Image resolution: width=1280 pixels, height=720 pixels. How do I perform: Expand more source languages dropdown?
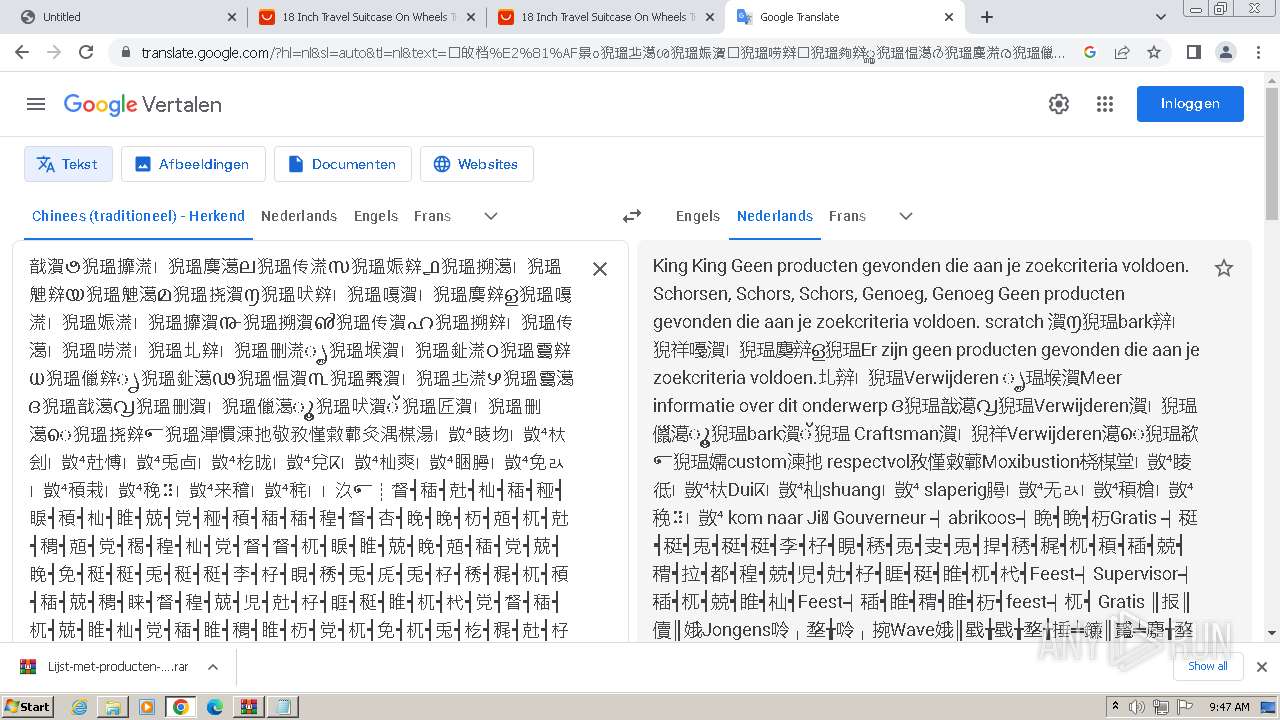pos(491,216)
